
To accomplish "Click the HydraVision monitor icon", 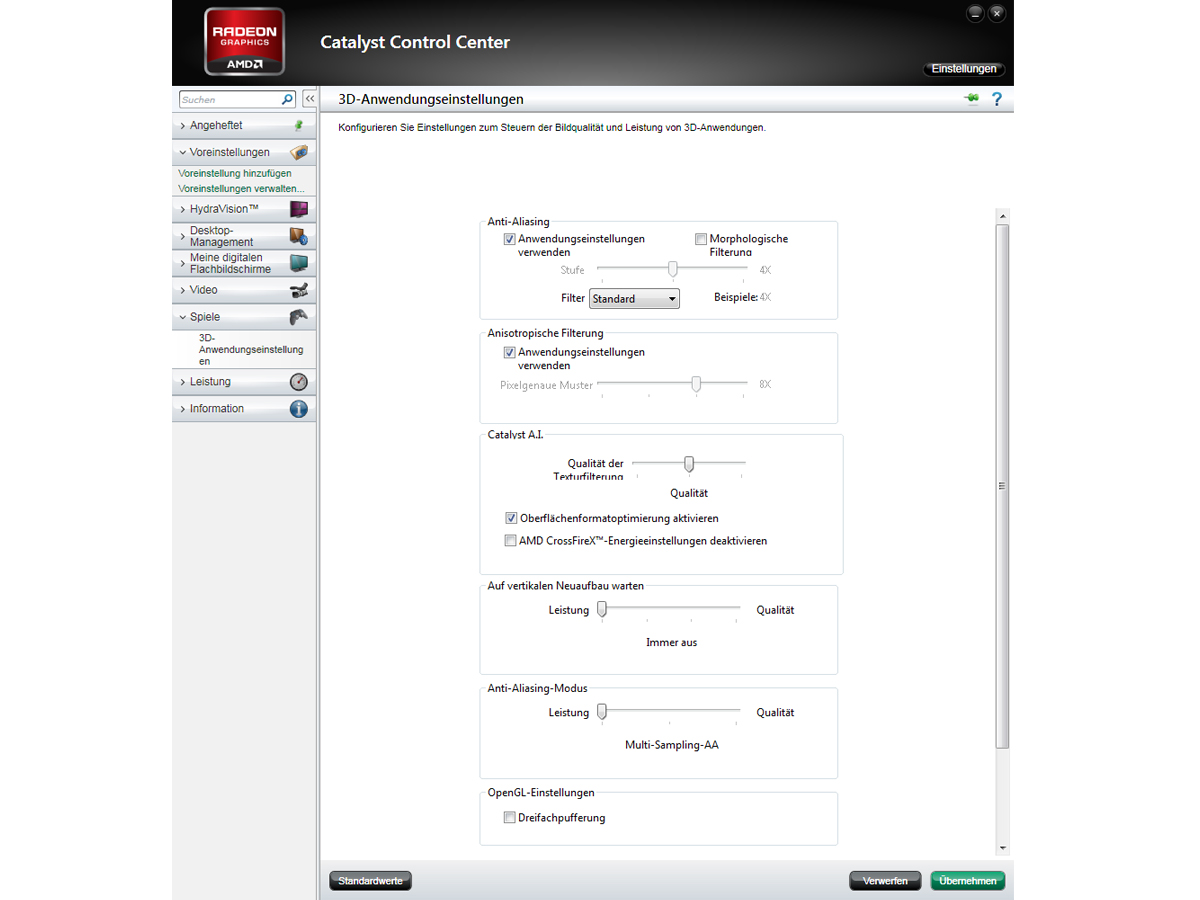I will (x=298, y=209).
